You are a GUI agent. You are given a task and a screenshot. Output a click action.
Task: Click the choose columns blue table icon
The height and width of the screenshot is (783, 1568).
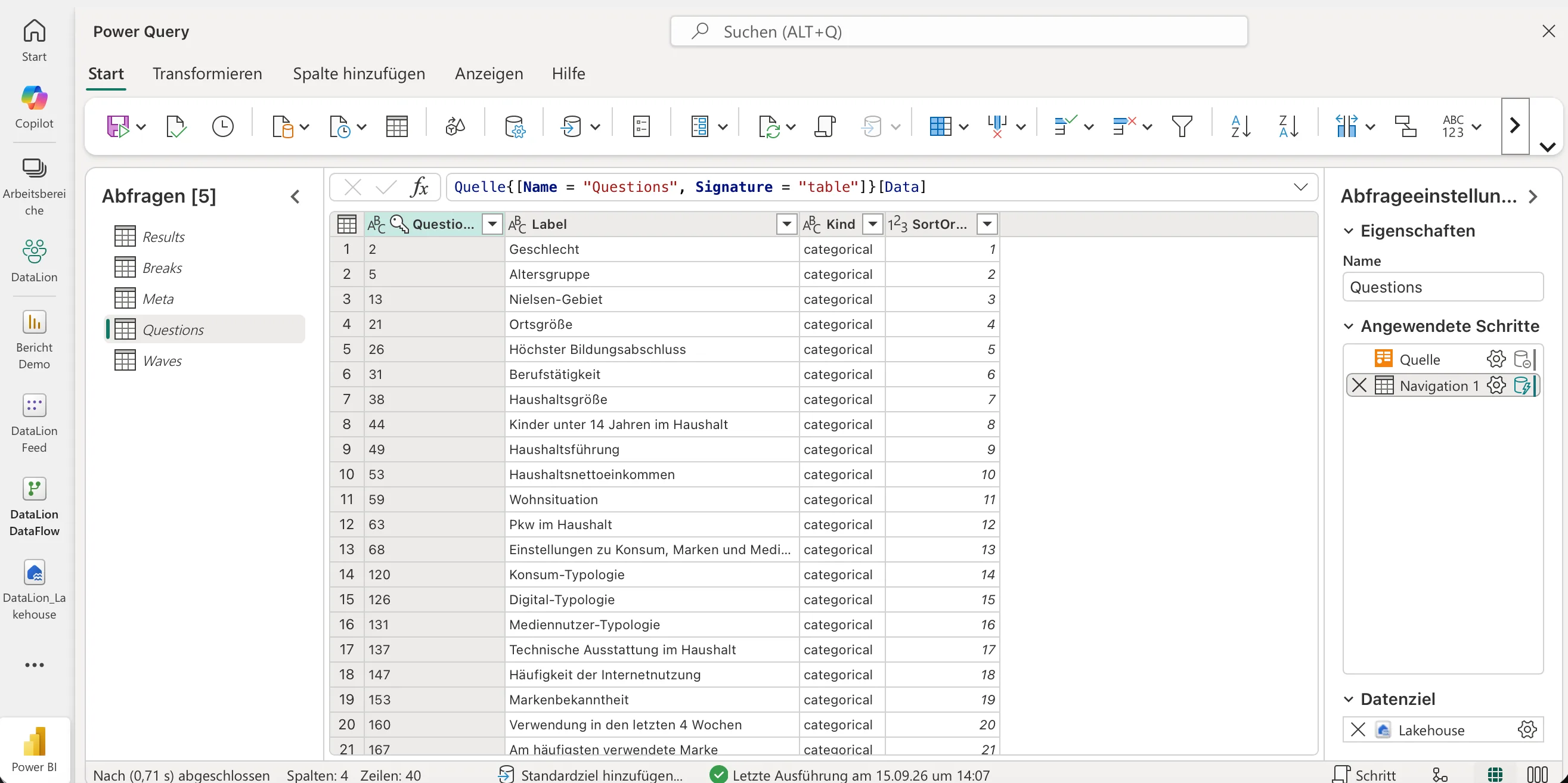pos(940,126)
